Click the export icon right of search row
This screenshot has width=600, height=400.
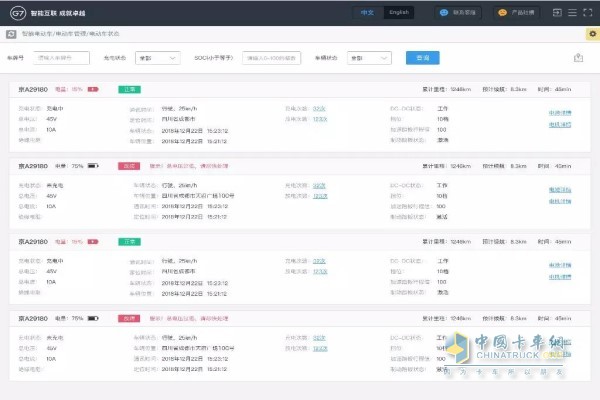pos(579,57)
